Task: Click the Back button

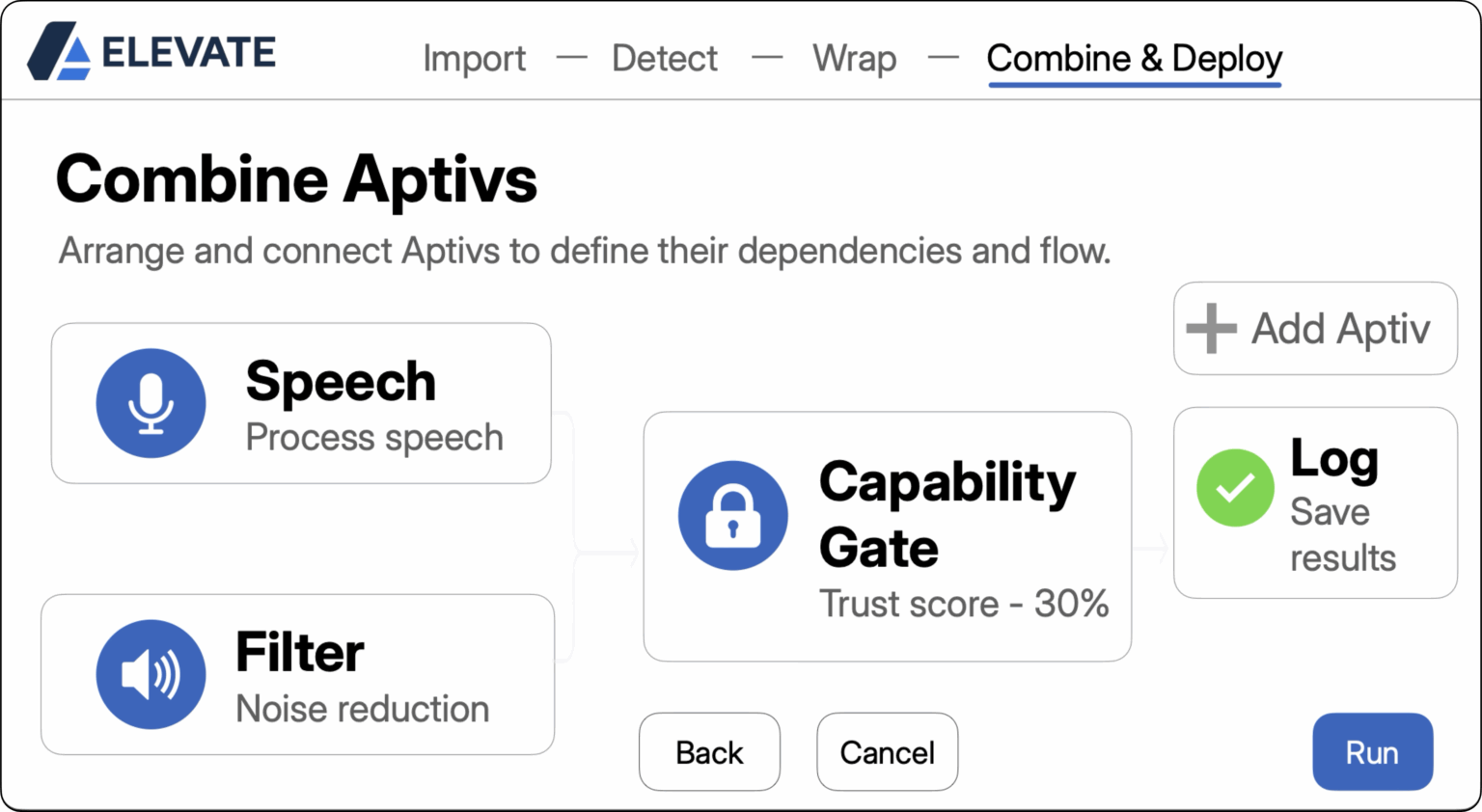Action: [x=709, y=752]
